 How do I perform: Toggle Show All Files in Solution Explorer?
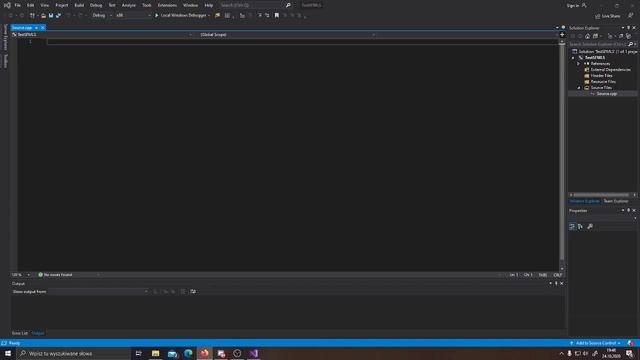click(628, 36)
